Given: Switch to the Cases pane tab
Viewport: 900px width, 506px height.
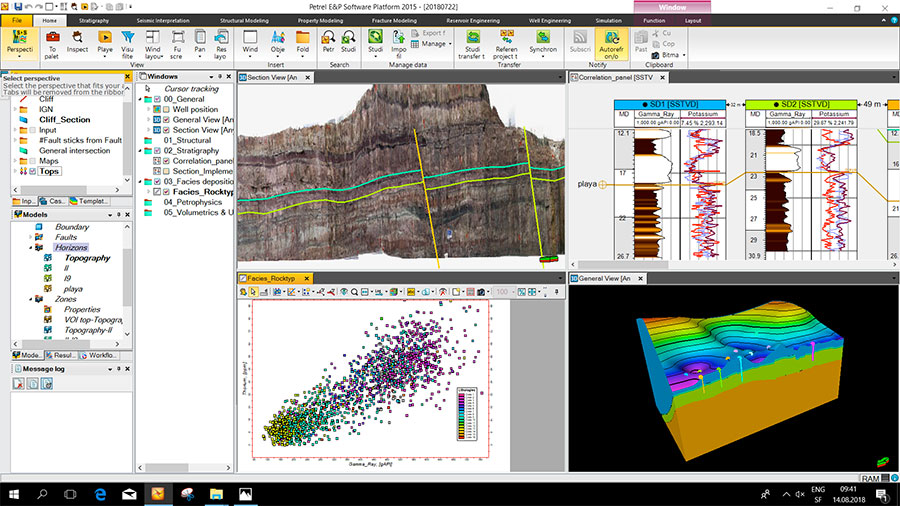Looking at the screenshot, I should 52,201.
